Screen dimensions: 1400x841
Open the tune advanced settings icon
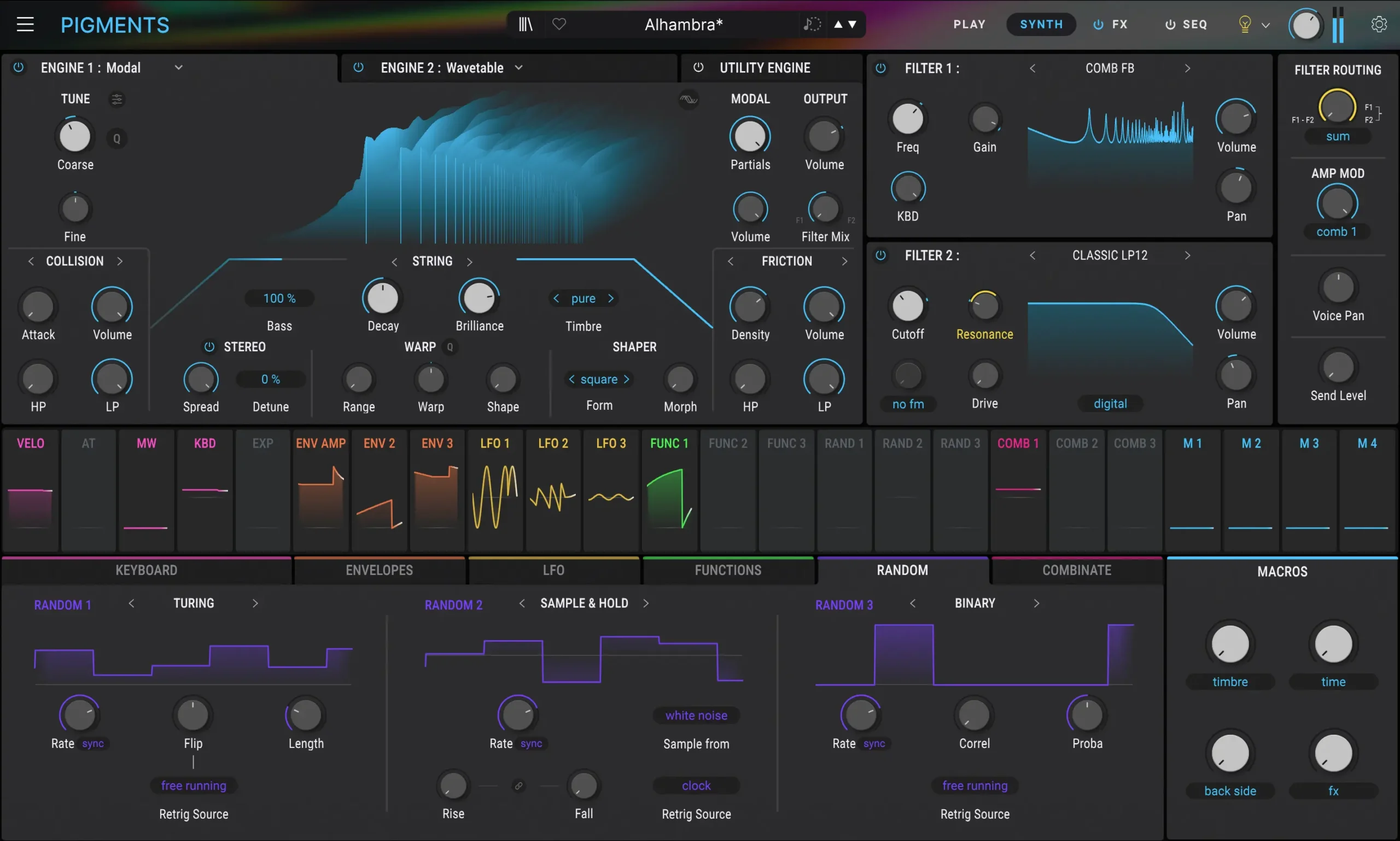tap(116, 99)
